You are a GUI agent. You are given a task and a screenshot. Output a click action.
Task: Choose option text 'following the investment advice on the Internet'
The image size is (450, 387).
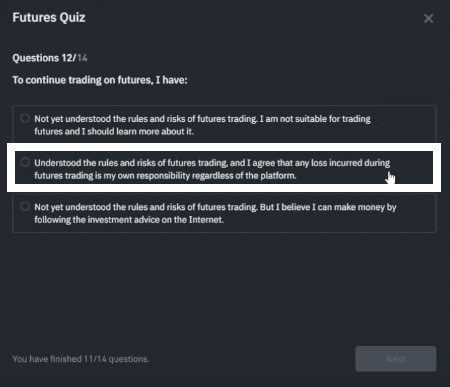(129, 220)
